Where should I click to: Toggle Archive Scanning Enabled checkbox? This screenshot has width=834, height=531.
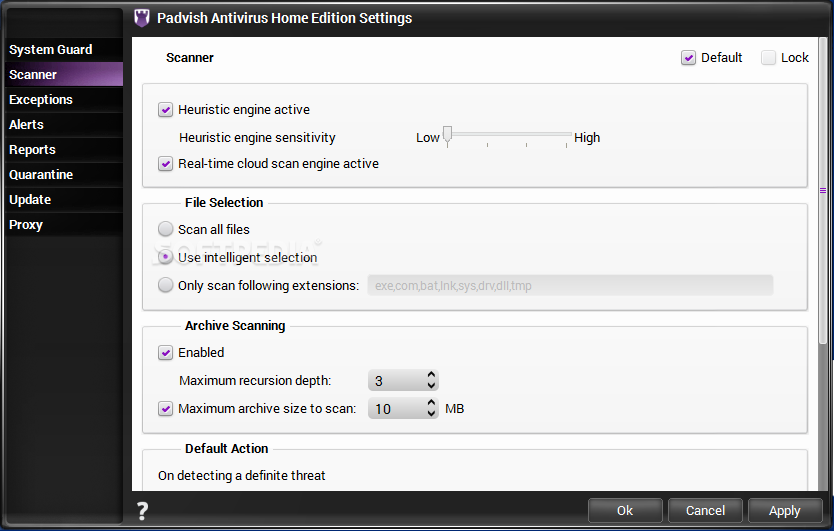click(x=165, y=352)
